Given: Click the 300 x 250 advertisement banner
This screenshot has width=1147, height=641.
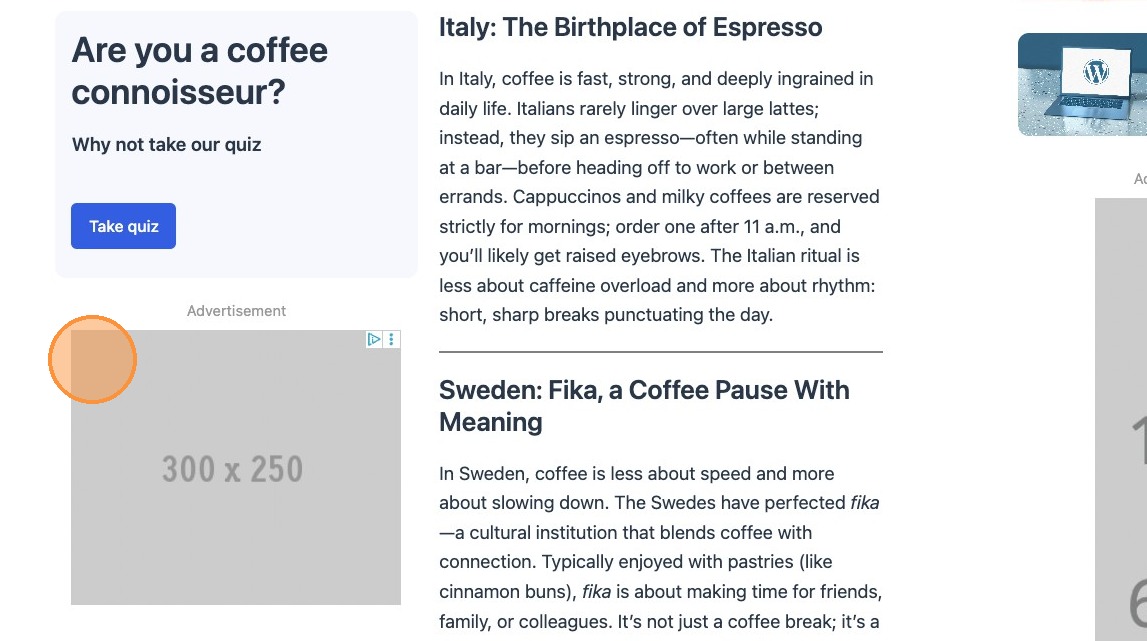Looking at the screenshot, I should click(x=235, y=468).
